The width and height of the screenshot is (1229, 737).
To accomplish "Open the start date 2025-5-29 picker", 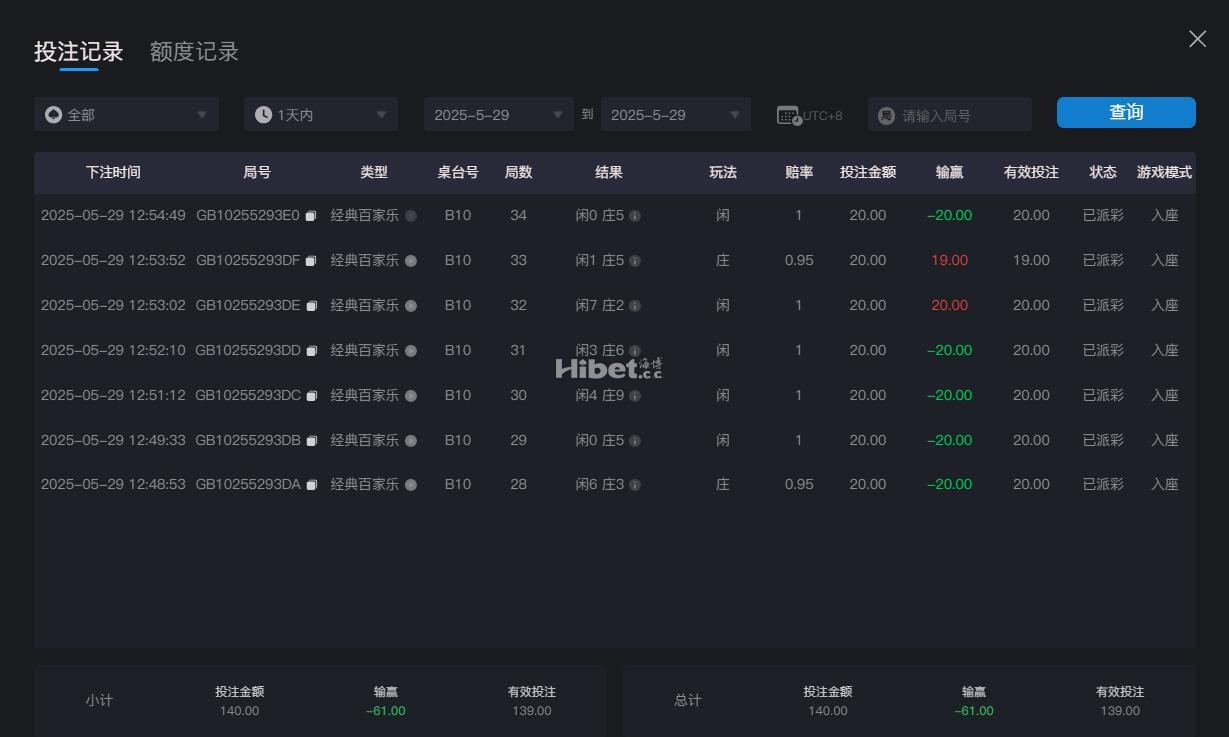I will point(498,115).
